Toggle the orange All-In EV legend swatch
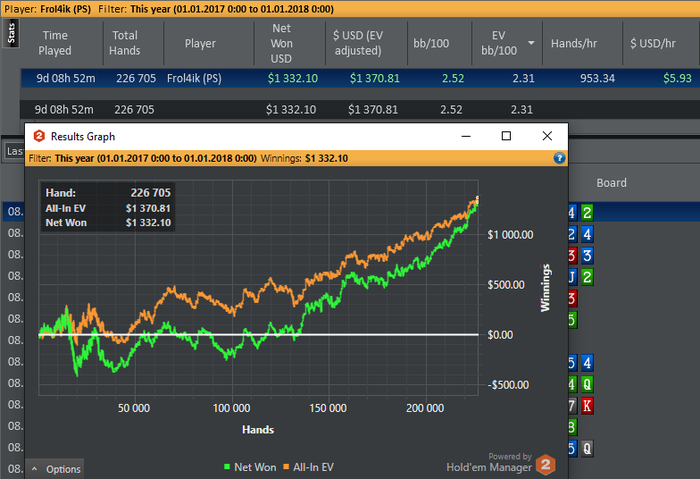This screenshot has width=700, height=479. tap(286, 467)
